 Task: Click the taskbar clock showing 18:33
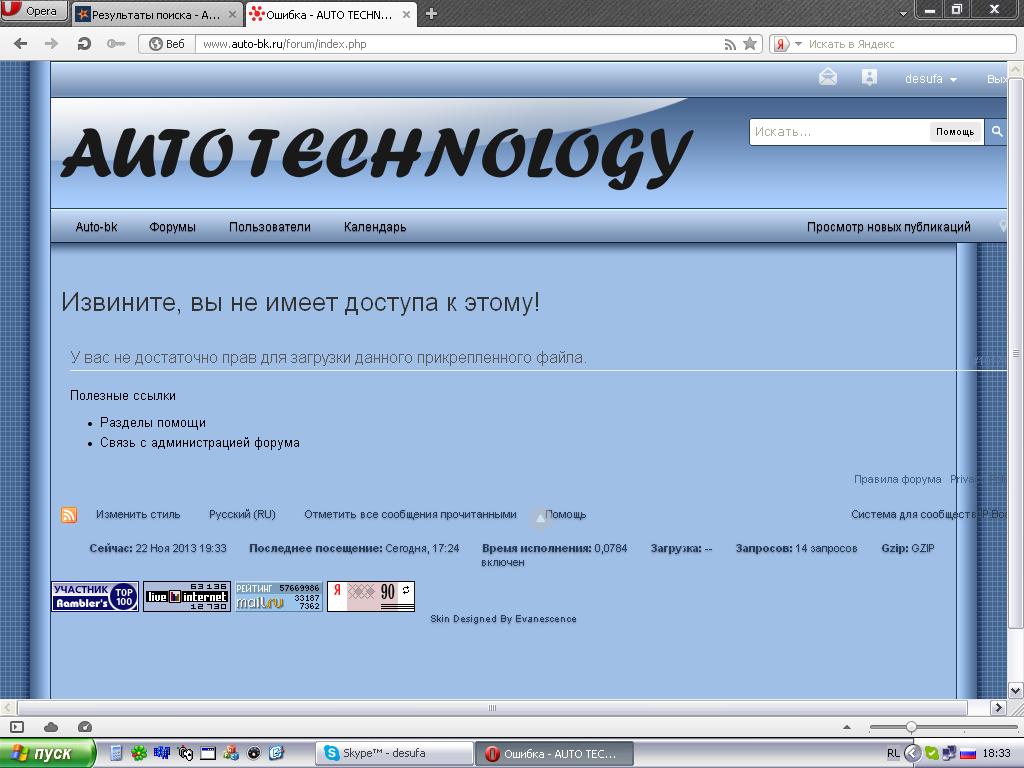pos(997,754)
